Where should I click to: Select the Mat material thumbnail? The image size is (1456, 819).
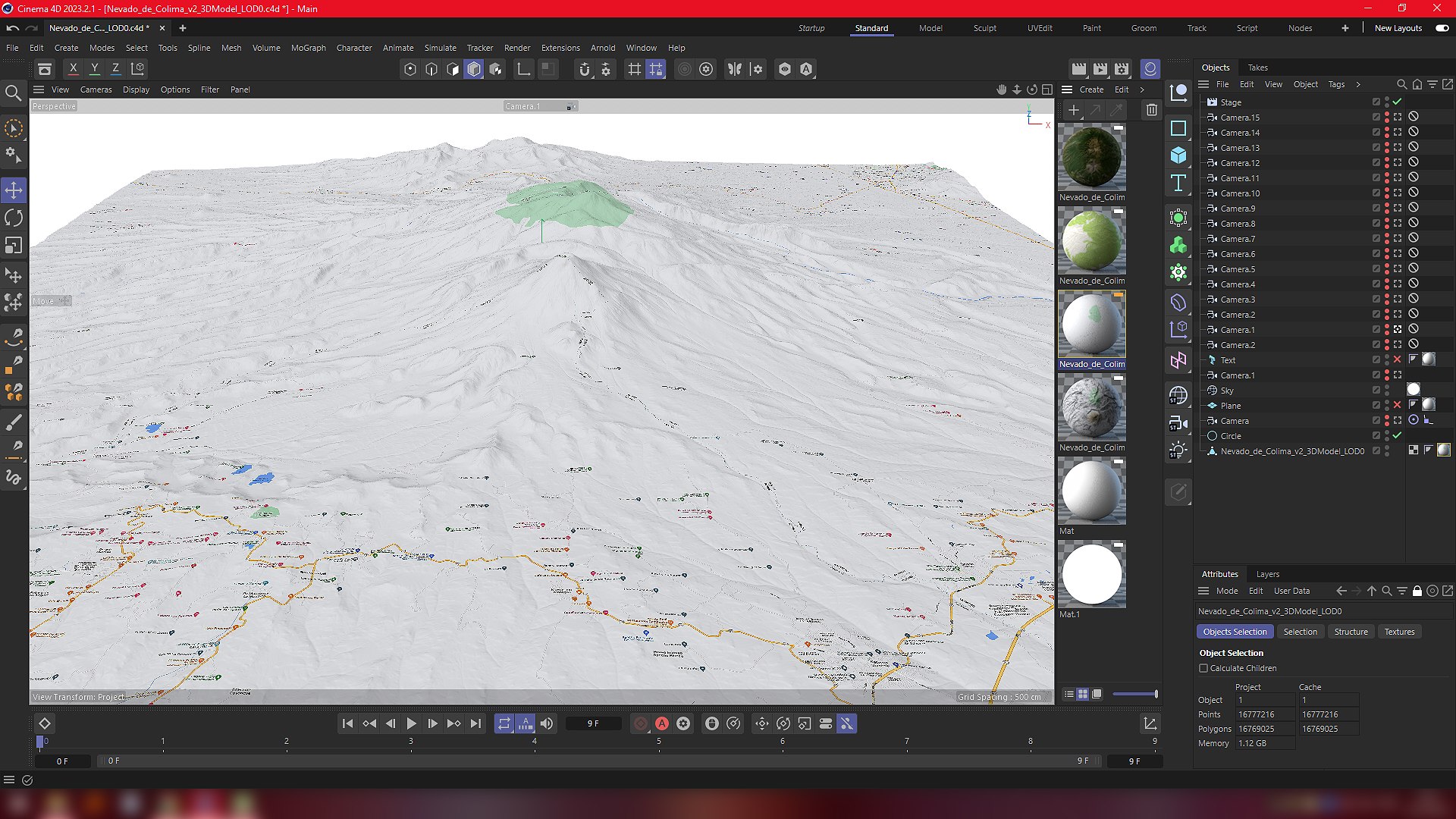pos(1092,491)
